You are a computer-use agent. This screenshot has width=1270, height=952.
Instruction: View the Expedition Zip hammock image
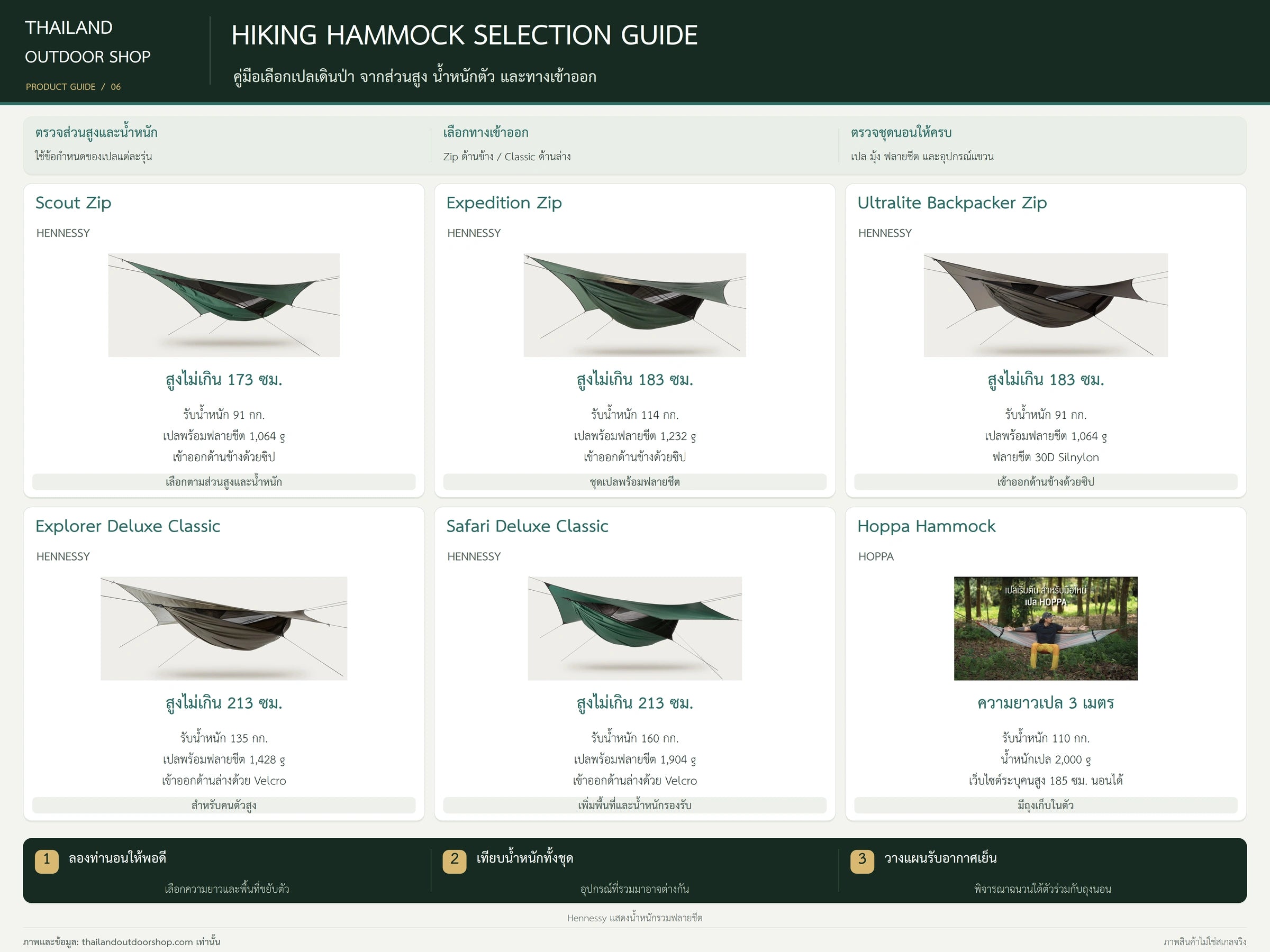coord(635,305)
